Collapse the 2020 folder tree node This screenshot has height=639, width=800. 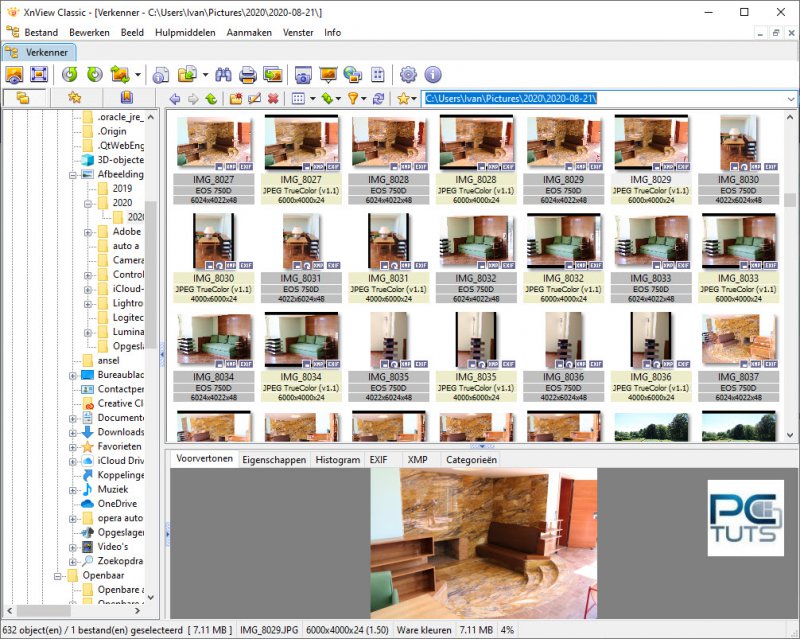[88, 202]
